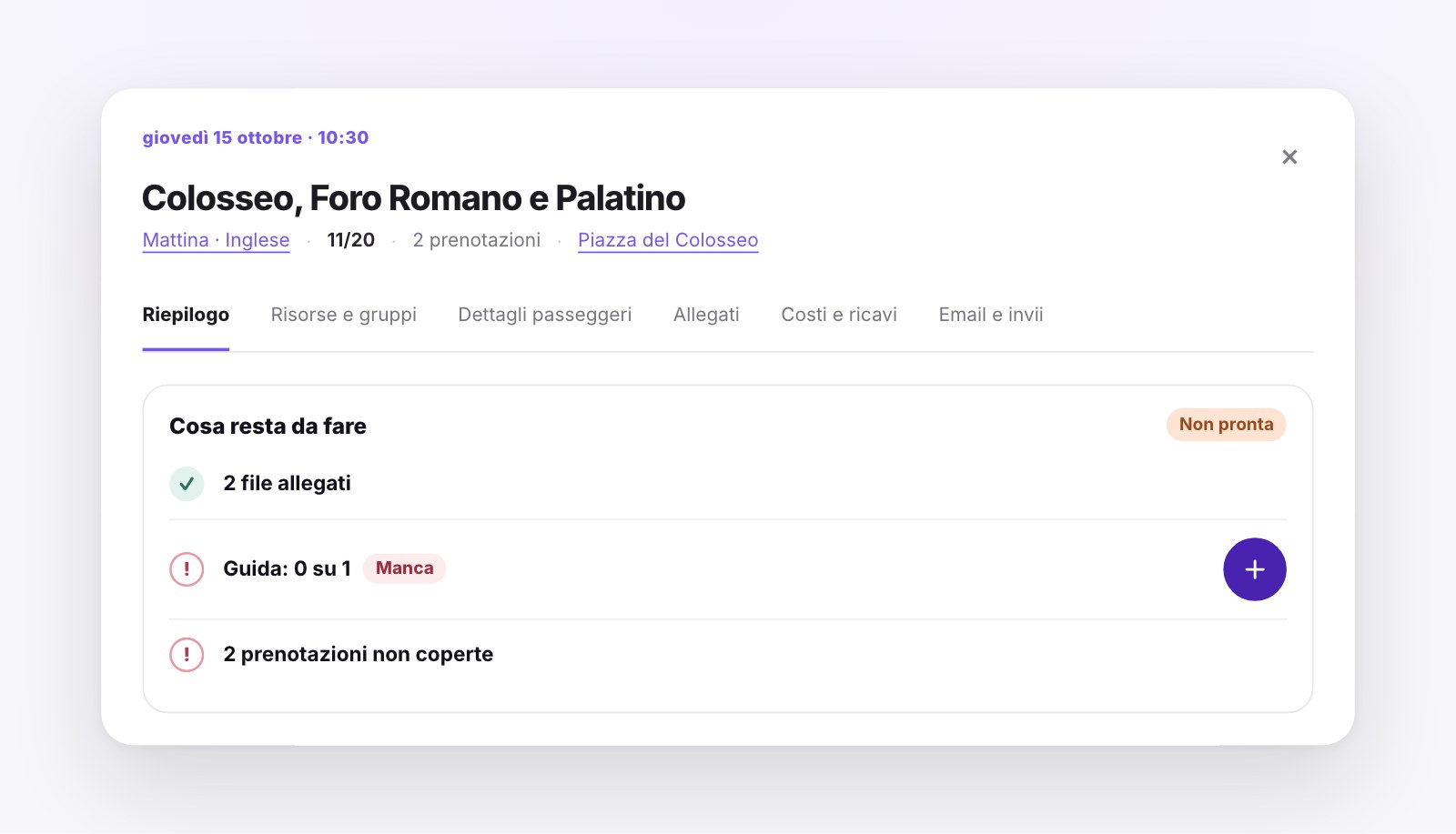Click the Colosseo, Foro Romano e Palatino title

[x=414, y=198]
